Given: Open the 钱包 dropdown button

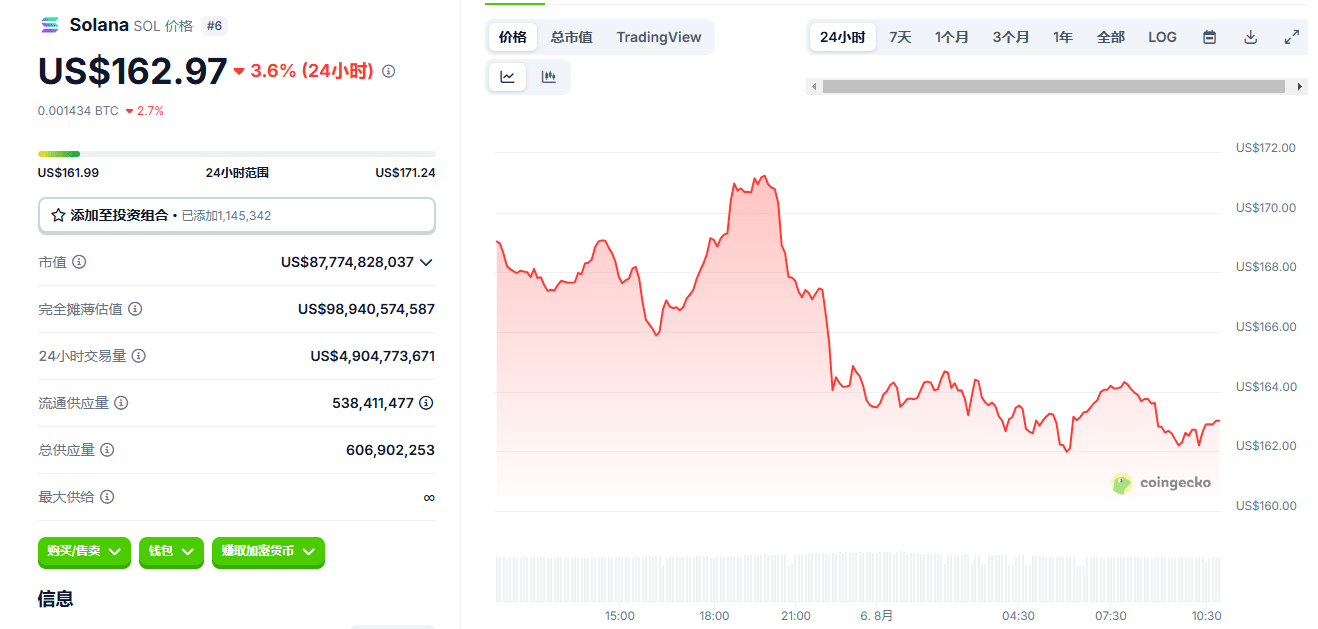Looking at the screenshot, I should 171,552.
